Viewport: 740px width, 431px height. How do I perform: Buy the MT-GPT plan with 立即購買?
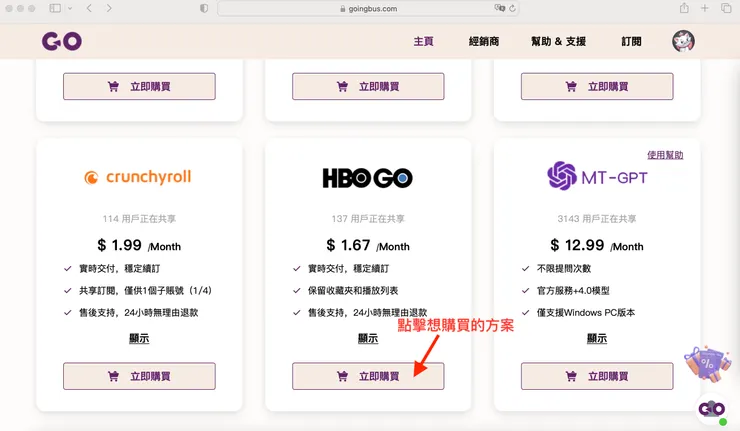click(x=597, y=376)
